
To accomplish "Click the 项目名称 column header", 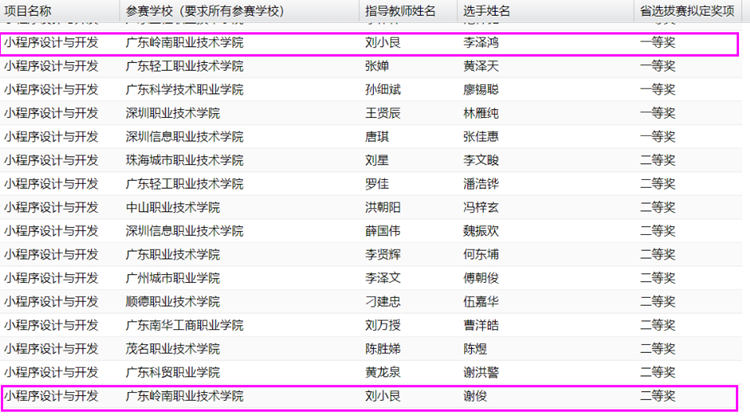I will (x=28, y=10).
